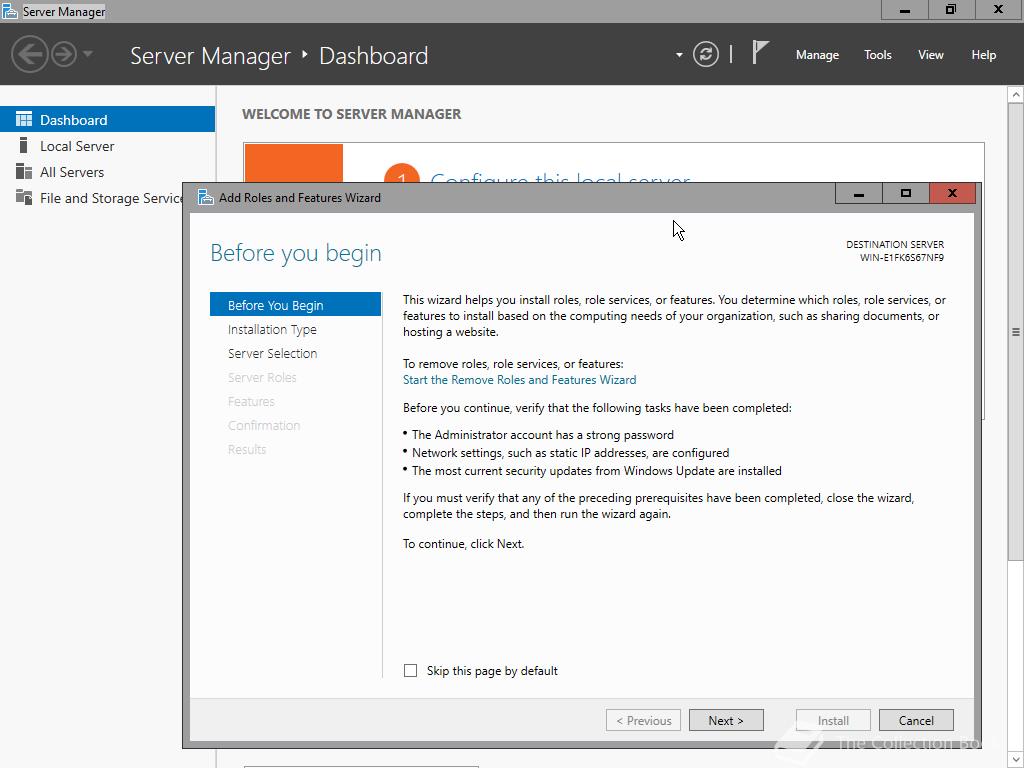1024x768 pixels.
Task: Click the All Servers icon in sidebar
Action: [x=24, y=171]
